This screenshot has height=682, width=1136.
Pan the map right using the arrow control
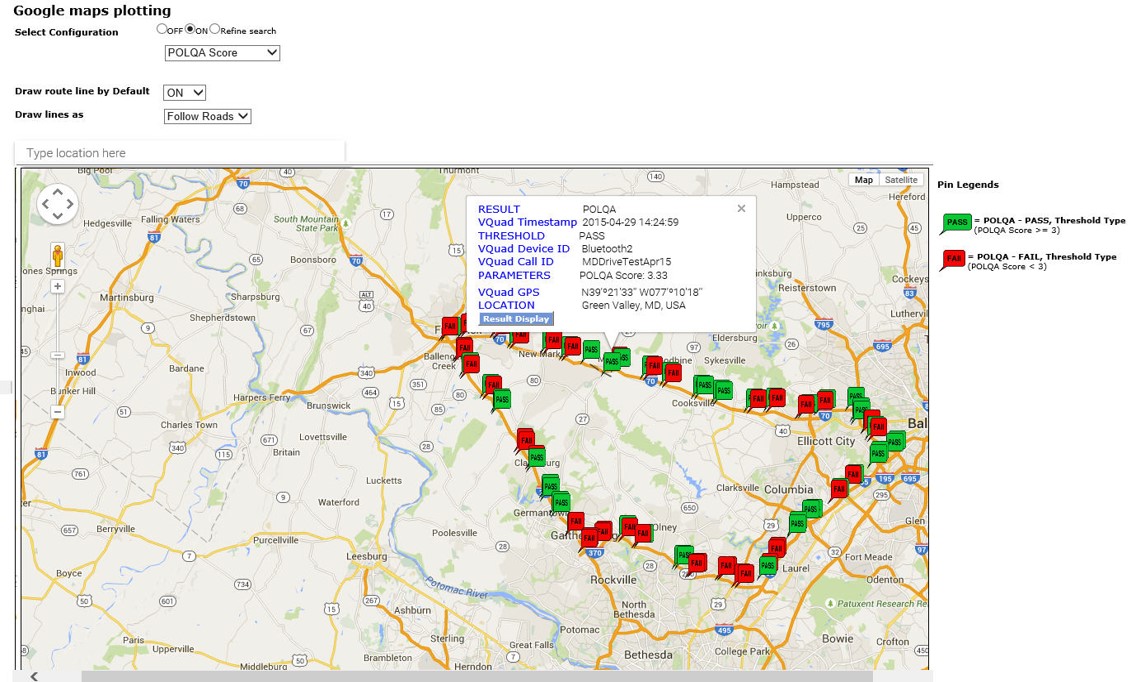tap(70, 204)
